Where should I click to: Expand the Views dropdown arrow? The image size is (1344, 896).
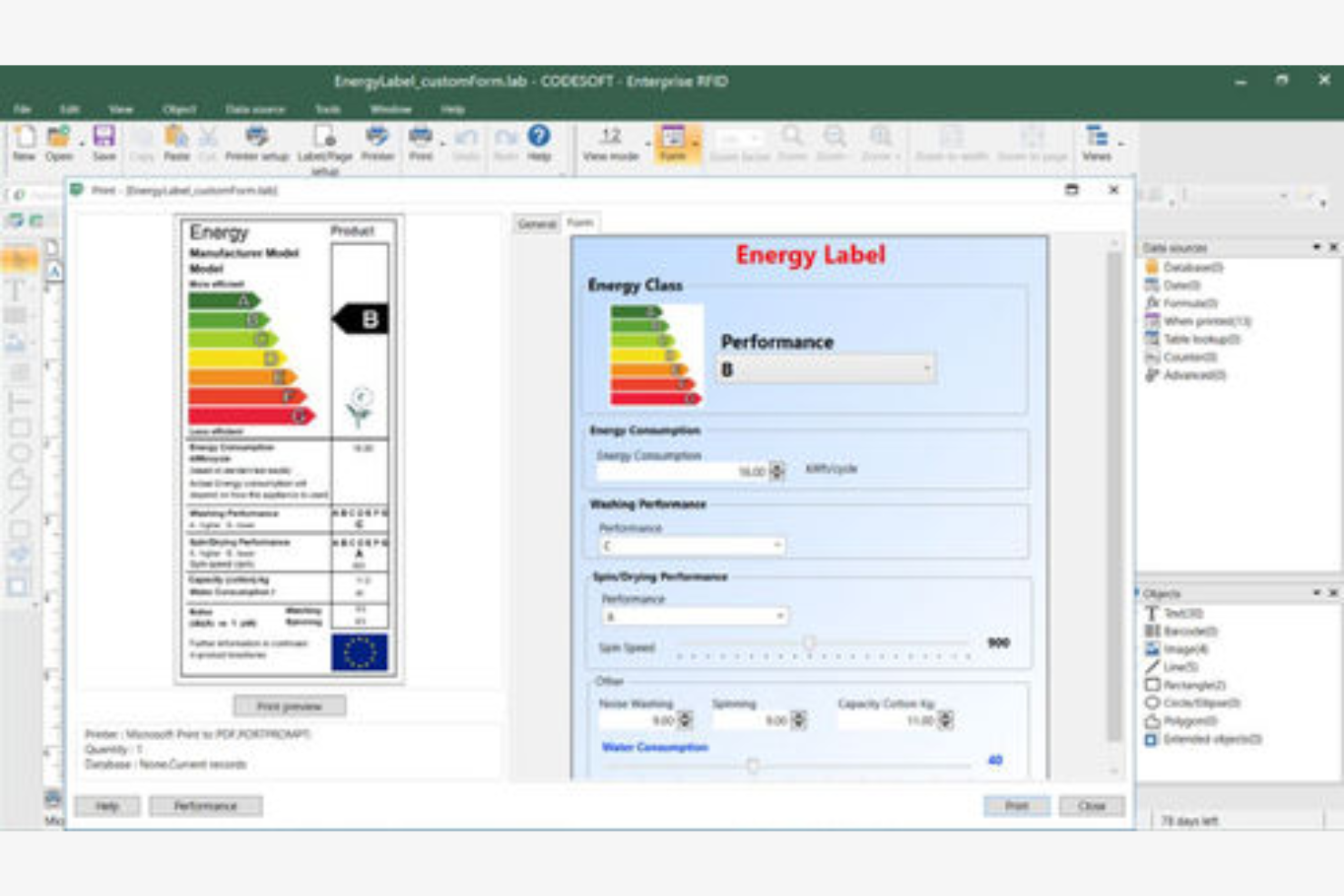[1121, 143]
